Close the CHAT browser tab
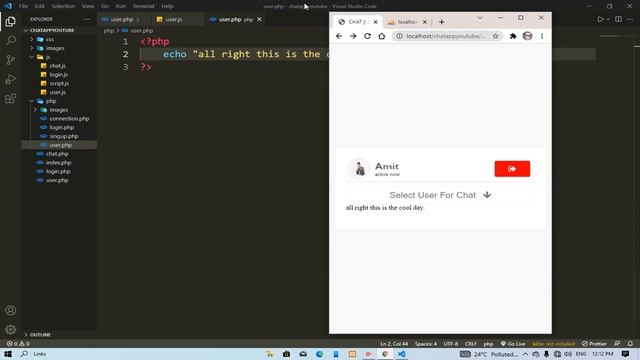The width and height of the screenshot is (640, 360). click(x=376, y=22)
